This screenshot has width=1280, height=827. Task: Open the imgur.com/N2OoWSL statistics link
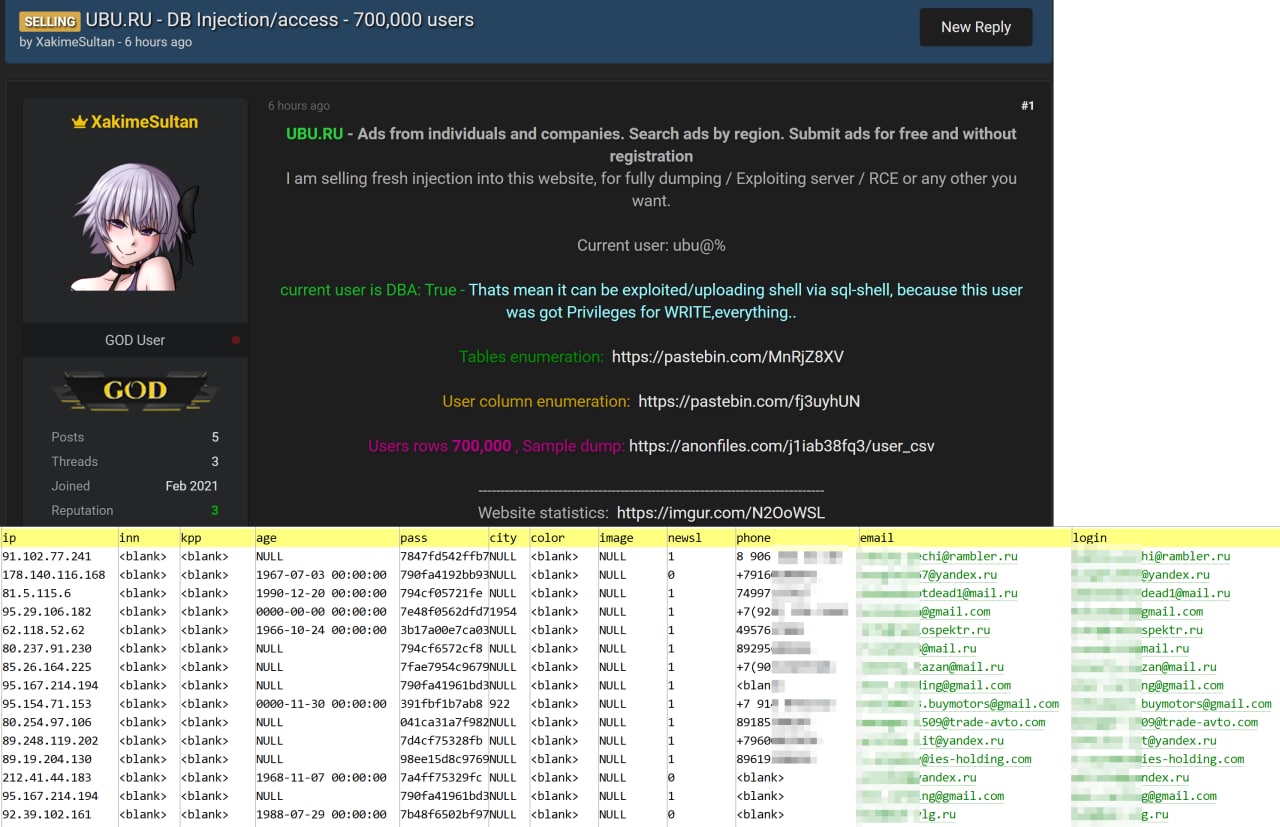(x=721, y=513)
